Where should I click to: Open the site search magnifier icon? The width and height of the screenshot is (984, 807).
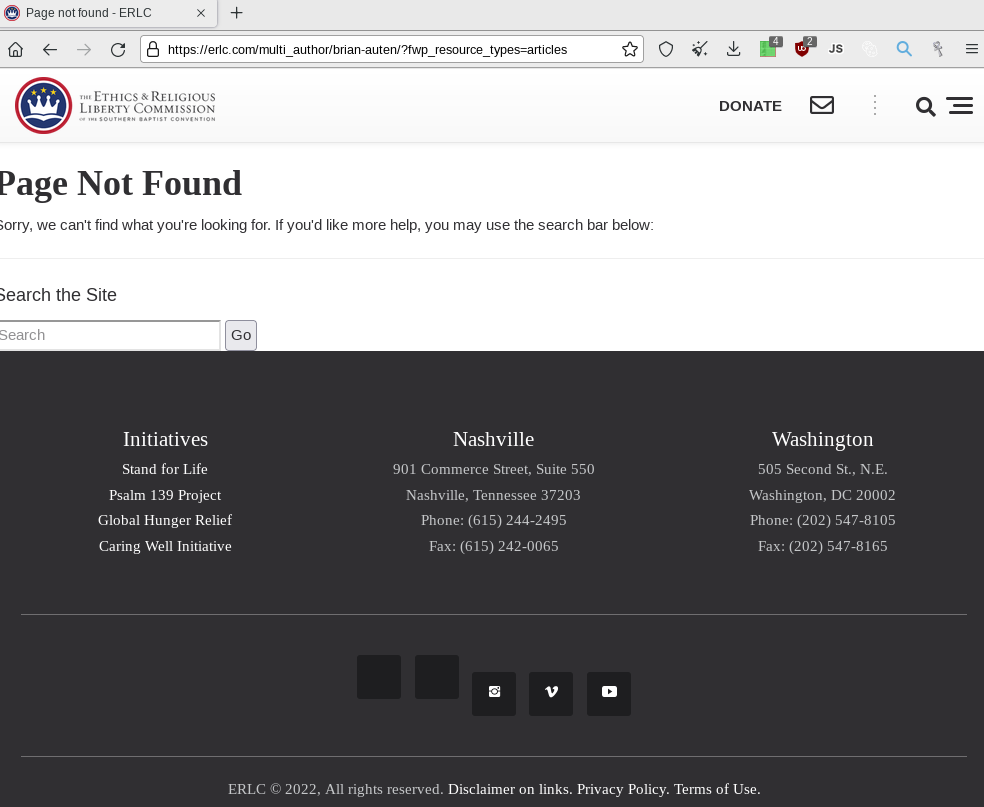pyautogui.click(x=926, y=107)
